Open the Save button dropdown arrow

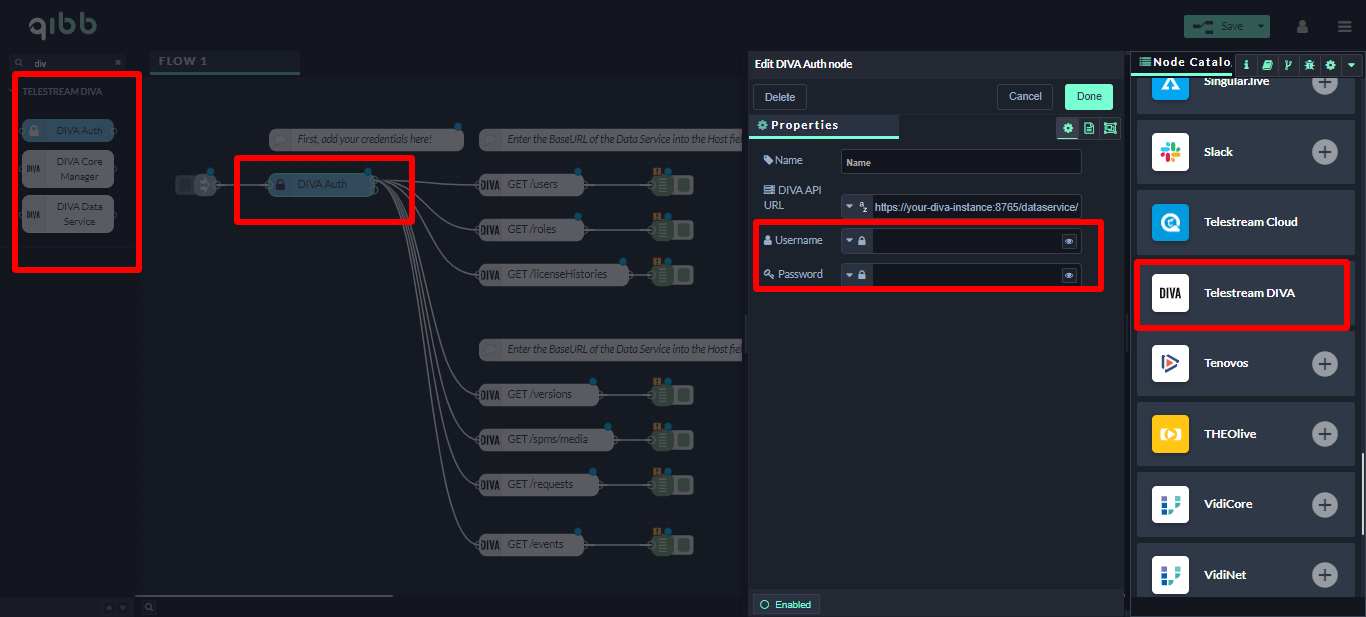coord(1262,27)
